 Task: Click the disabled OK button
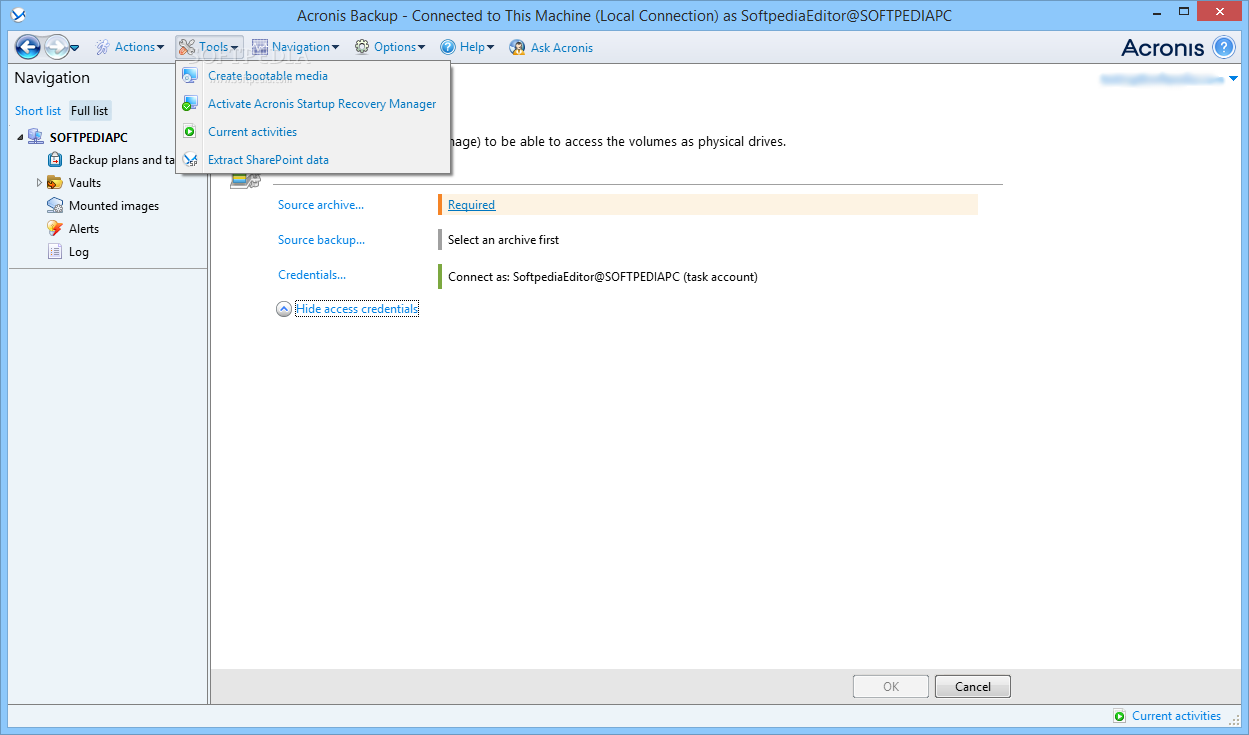tap(891, 687)
